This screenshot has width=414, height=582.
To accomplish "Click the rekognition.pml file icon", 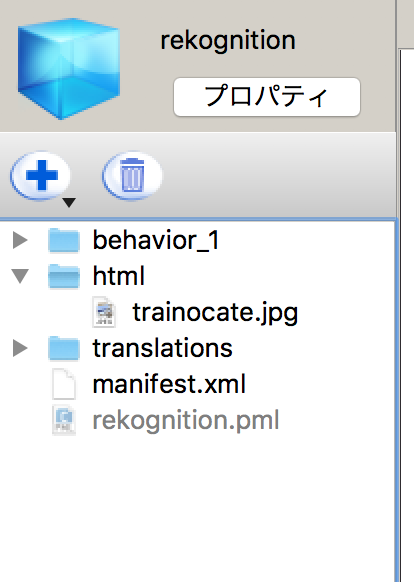I will click(64, 420).
